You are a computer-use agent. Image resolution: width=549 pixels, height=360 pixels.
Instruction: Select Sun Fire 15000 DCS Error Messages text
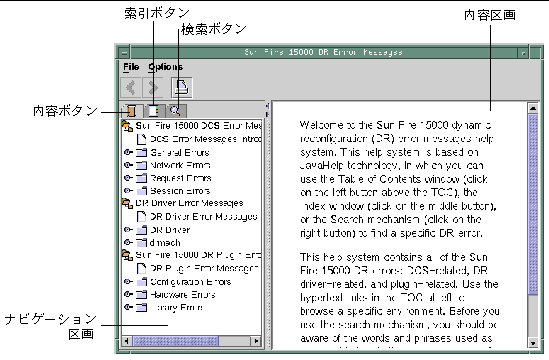[x=198, y=126]
